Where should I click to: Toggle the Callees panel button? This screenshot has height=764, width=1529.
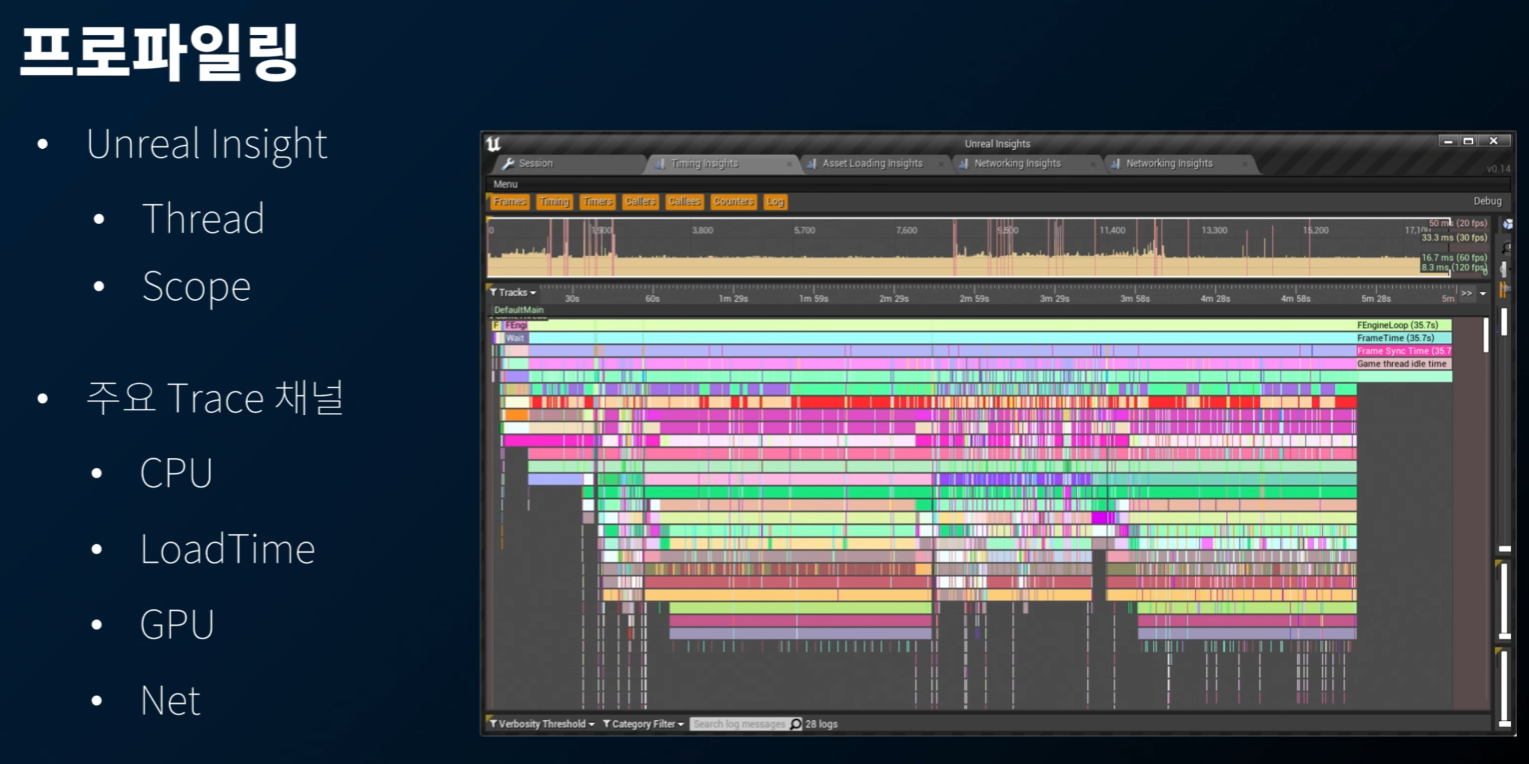(x=684, y=202)
